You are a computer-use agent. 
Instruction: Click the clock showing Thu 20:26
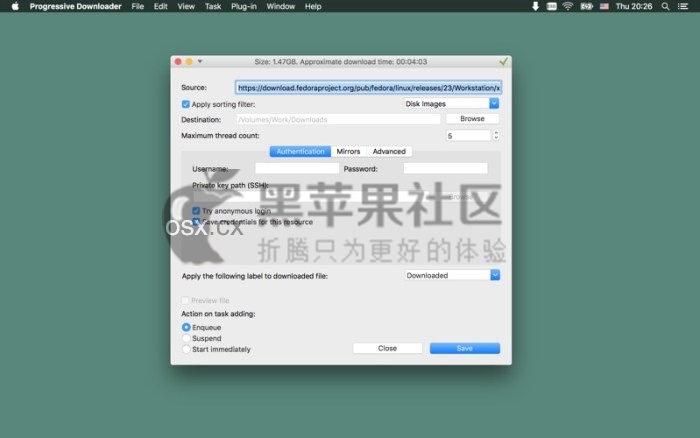(x=633, y=6)
